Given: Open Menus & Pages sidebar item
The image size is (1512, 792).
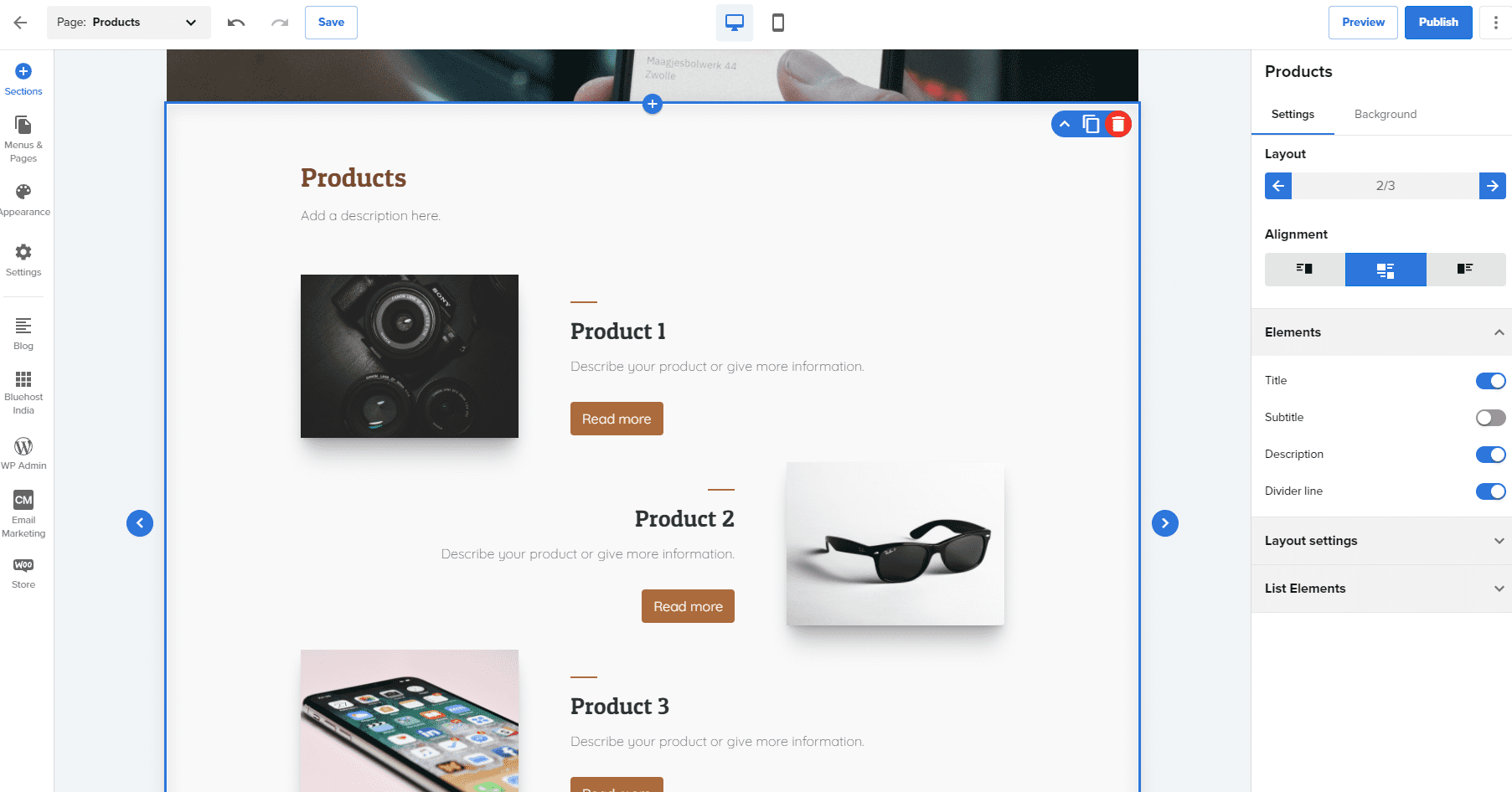Looking at the screenshot, I should click(23, 139).
